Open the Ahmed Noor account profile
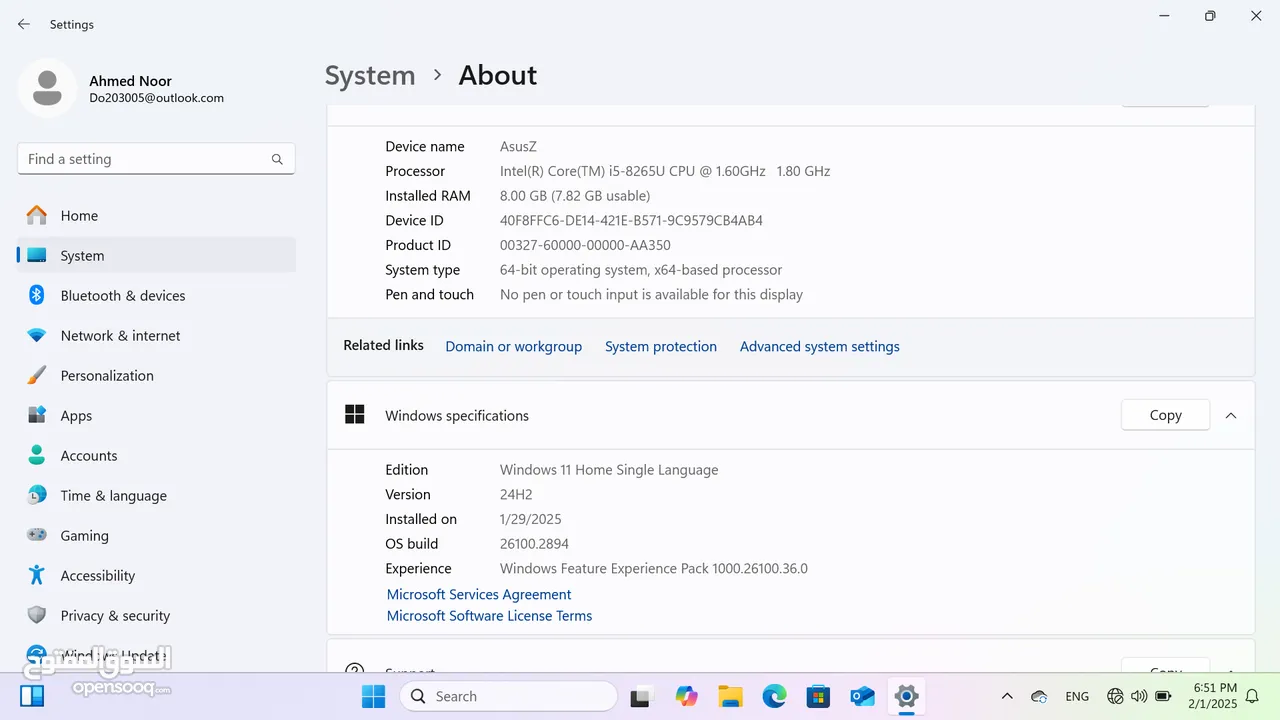Viewport: 1280px width, 720px height. (x=122, y=88)
